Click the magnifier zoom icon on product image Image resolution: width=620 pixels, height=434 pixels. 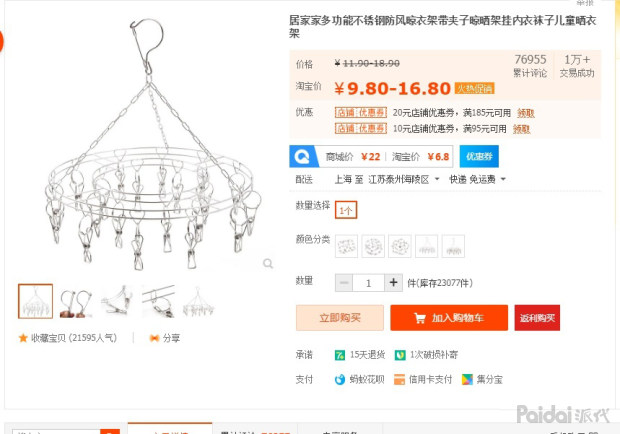pyautogui.click(x=268, y=263)
